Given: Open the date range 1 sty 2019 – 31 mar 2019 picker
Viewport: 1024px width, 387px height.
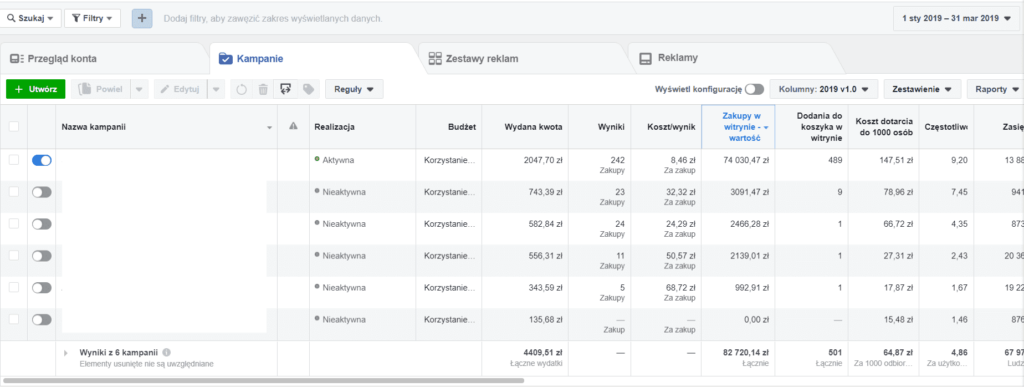Looking at the screenshot, I should (955, 19).
